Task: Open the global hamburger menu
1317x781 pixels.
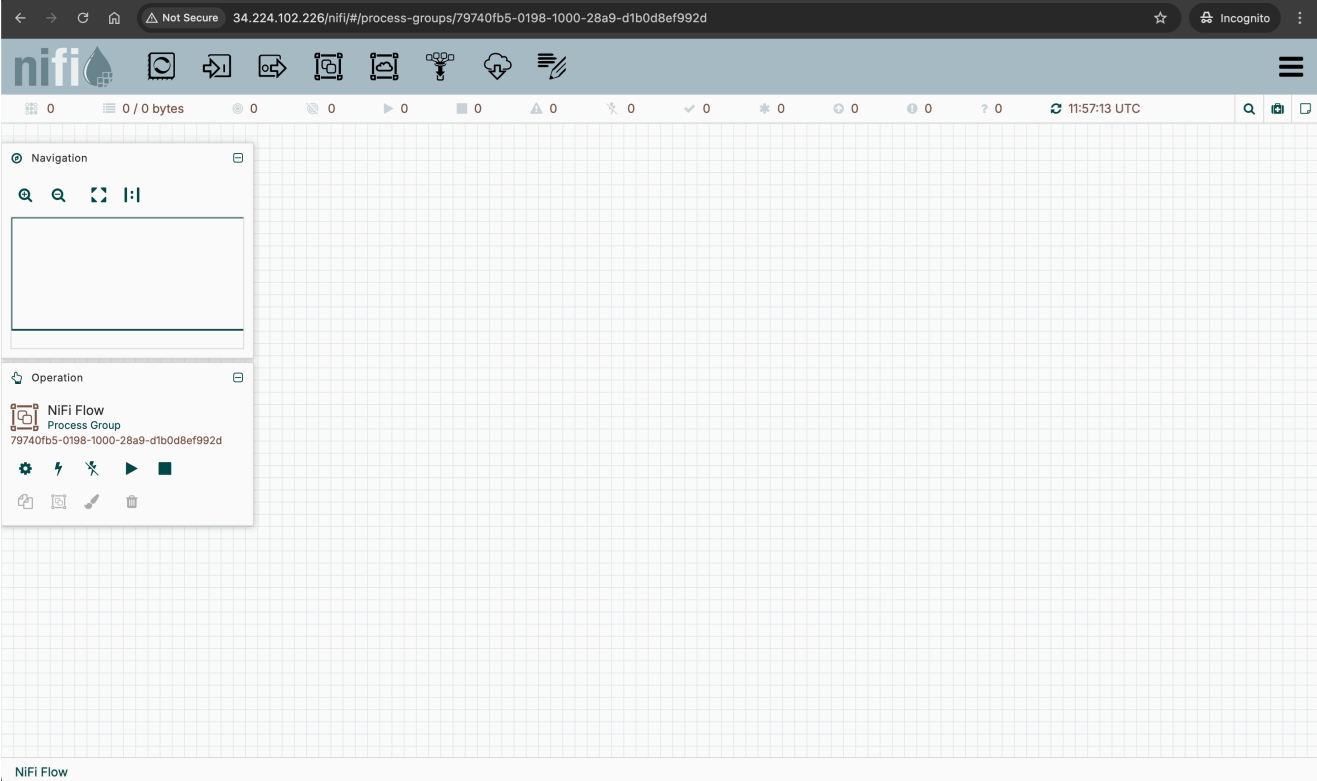Action: [1290, 67]
